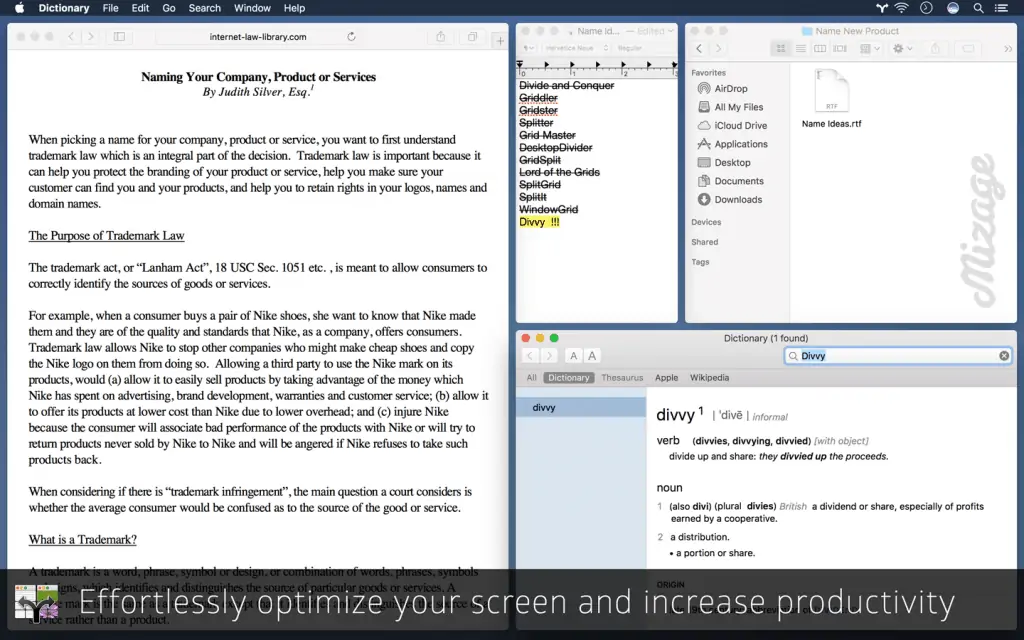Select the divvy entry in results list

581,408
